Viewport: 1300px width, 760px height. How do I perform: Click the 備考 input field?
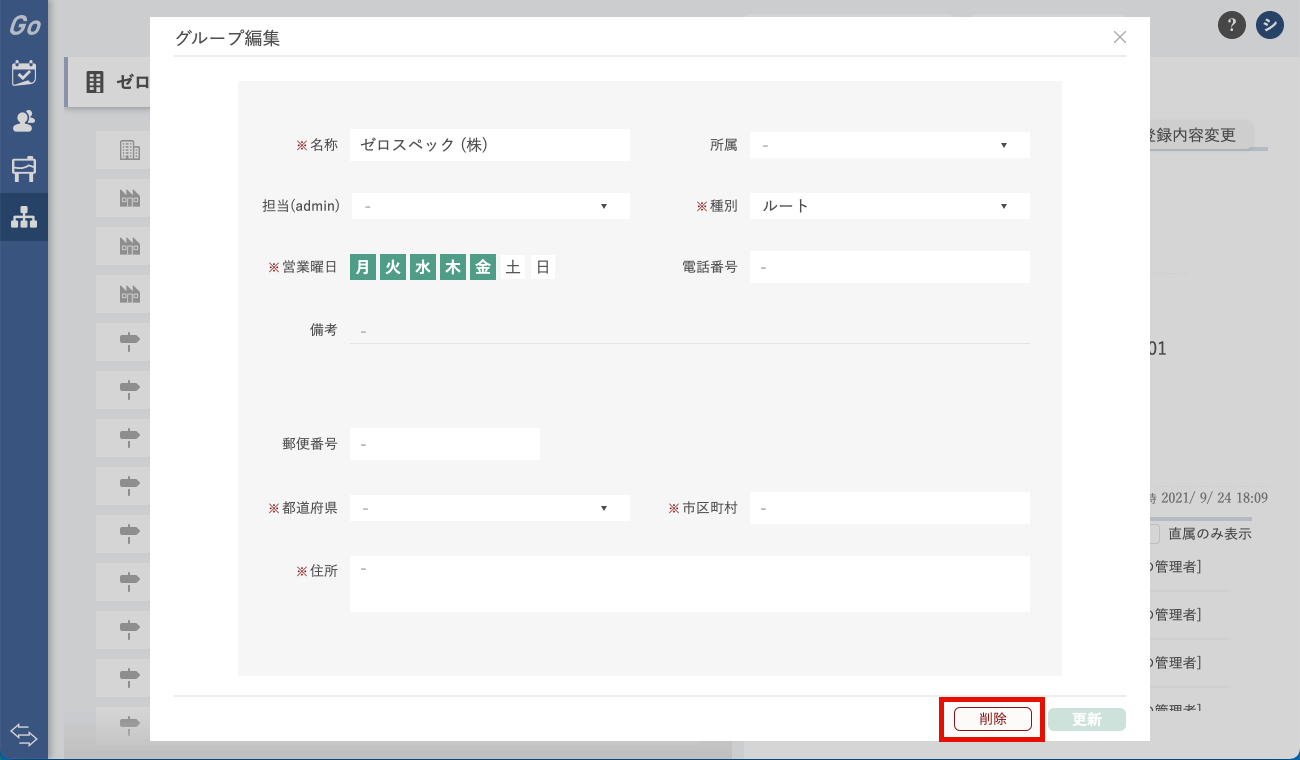(690, 330)
